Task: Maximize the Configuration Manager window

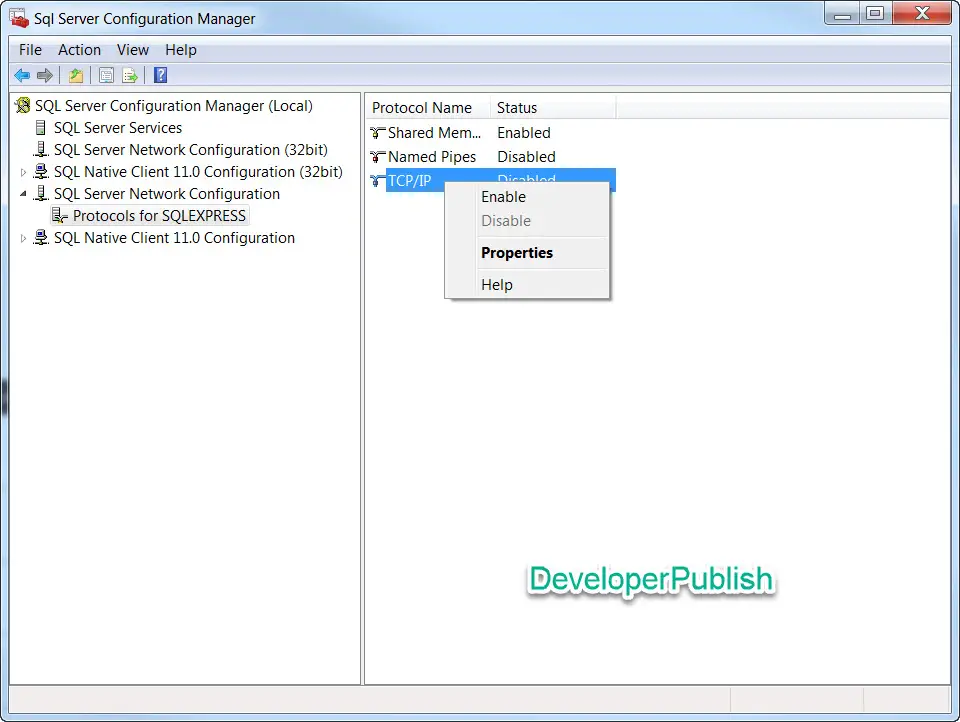Action: coord(876,13)
